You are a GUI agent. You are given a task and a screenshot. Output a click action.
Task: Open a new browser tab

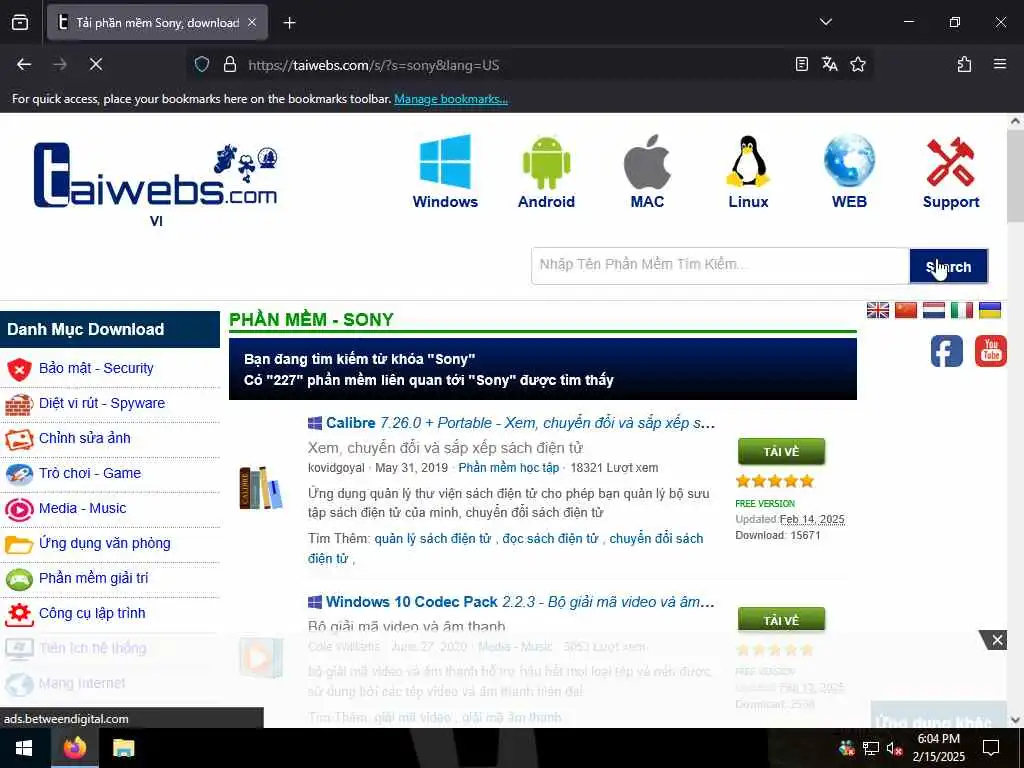tap(289, 23)
